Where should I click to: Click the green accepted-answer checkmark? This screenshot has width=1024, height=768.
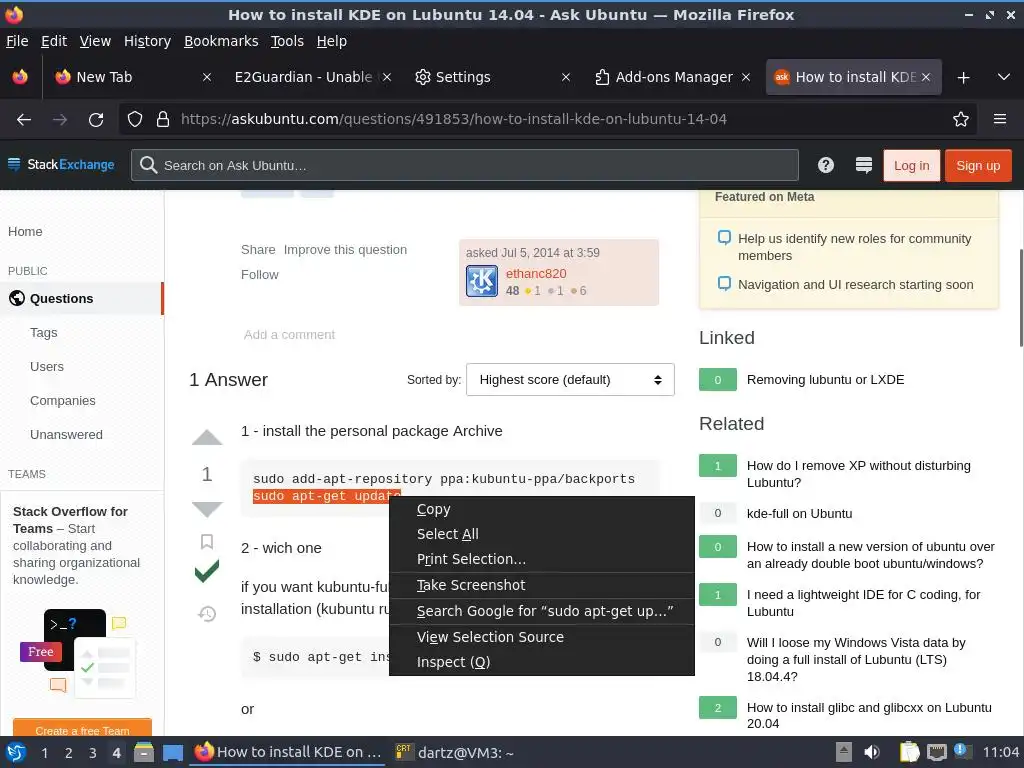(x=207, y=571)
